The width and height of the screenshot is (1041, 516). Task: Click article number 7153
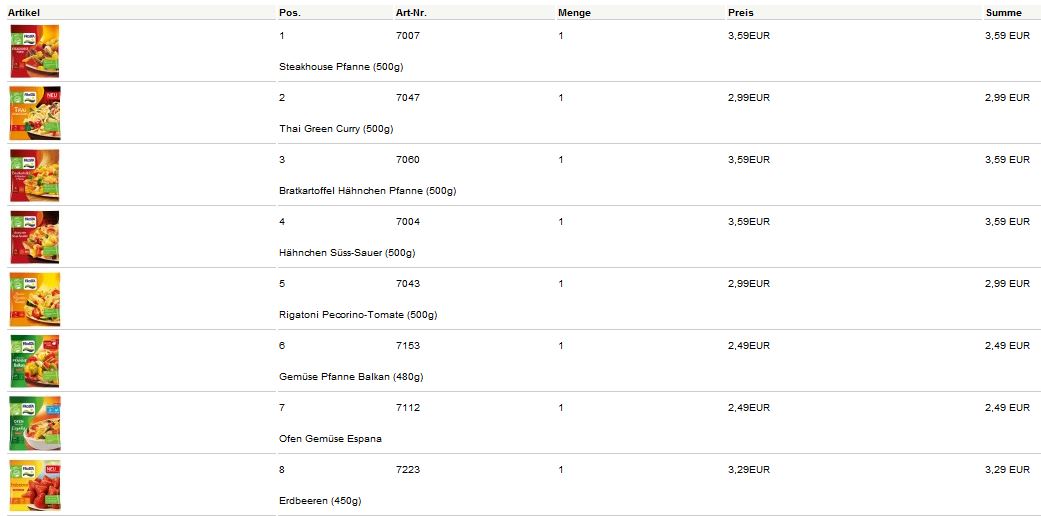pos(408,346)
